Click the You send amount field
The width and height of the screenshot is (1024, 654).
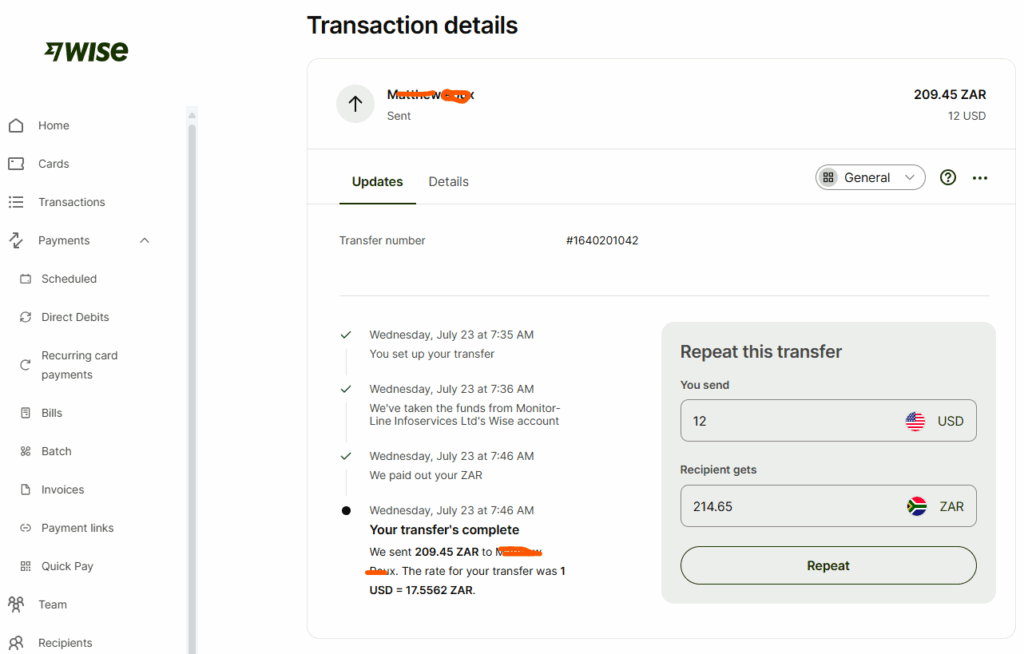828,421
